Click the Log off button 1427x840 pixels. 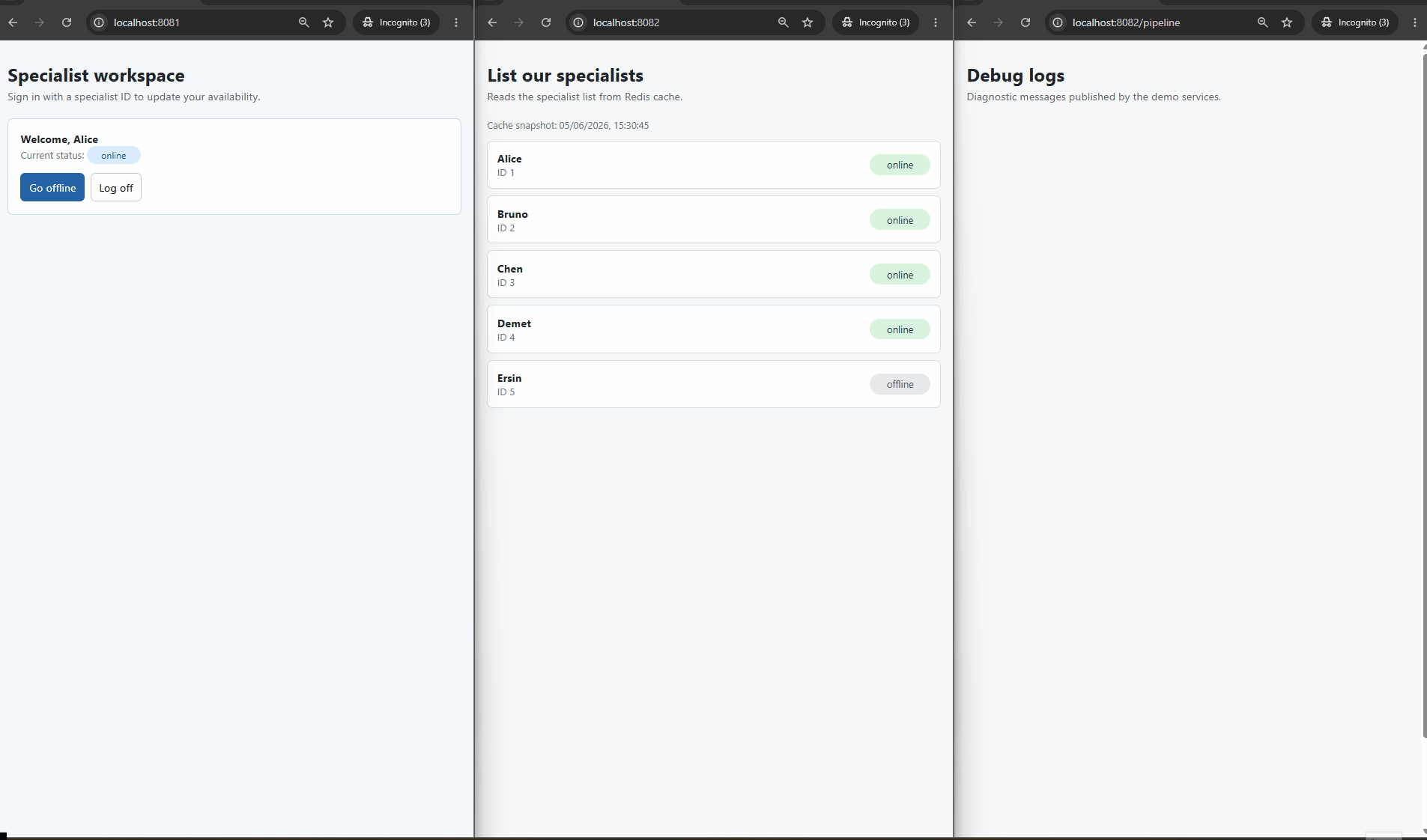click(116, 188)
